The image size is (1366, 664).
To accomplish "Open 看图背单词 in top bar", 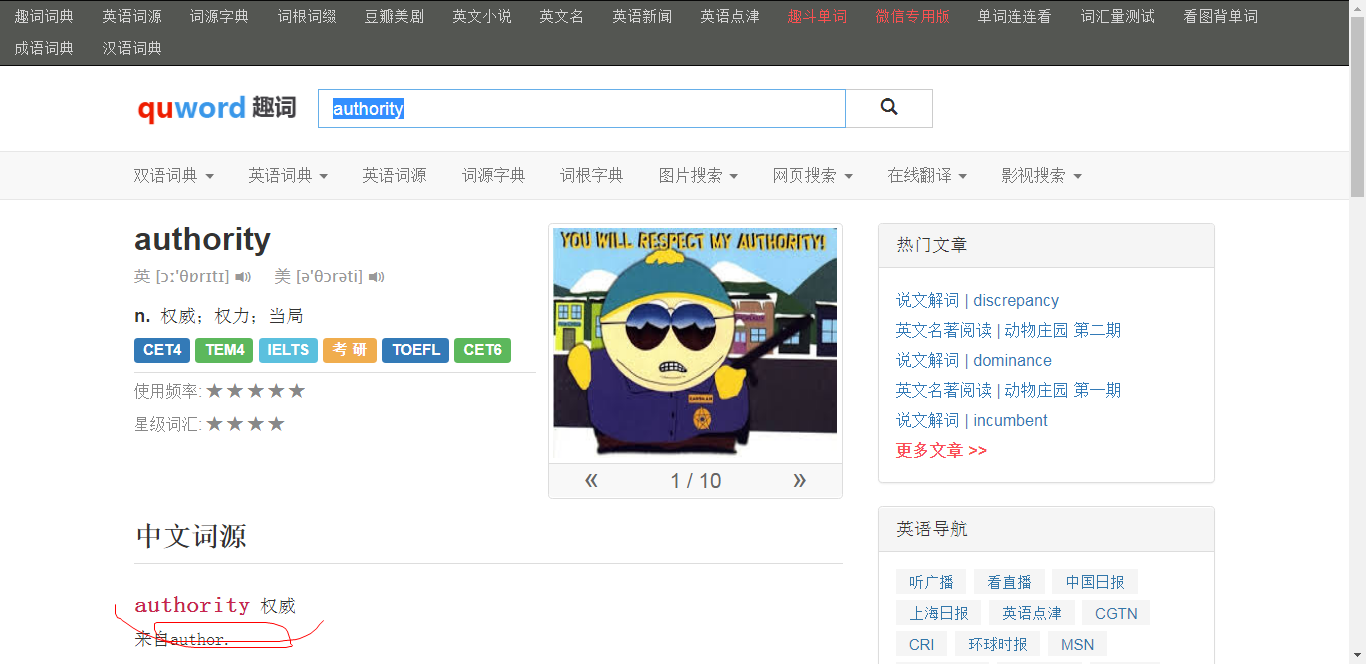I will coord(1221,16).
